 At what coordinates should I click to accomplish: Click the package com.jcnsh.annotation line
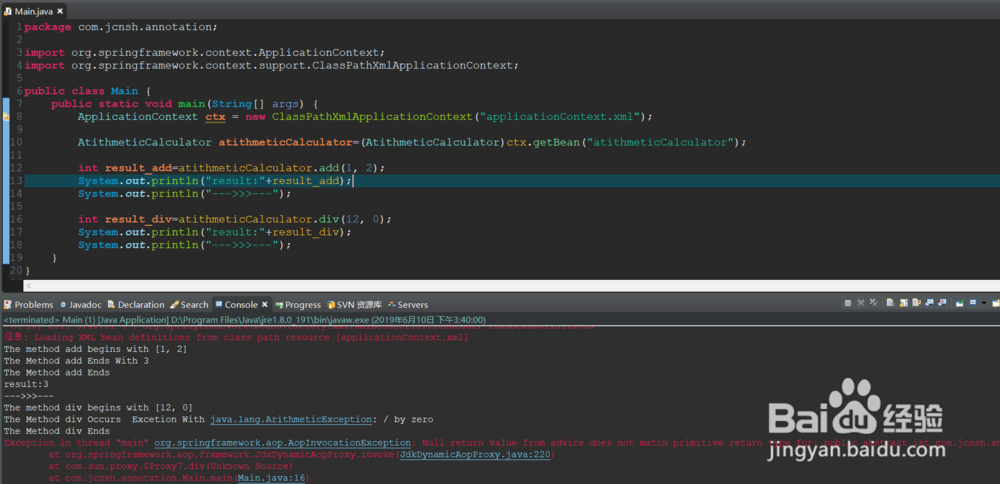coord(121,27)
